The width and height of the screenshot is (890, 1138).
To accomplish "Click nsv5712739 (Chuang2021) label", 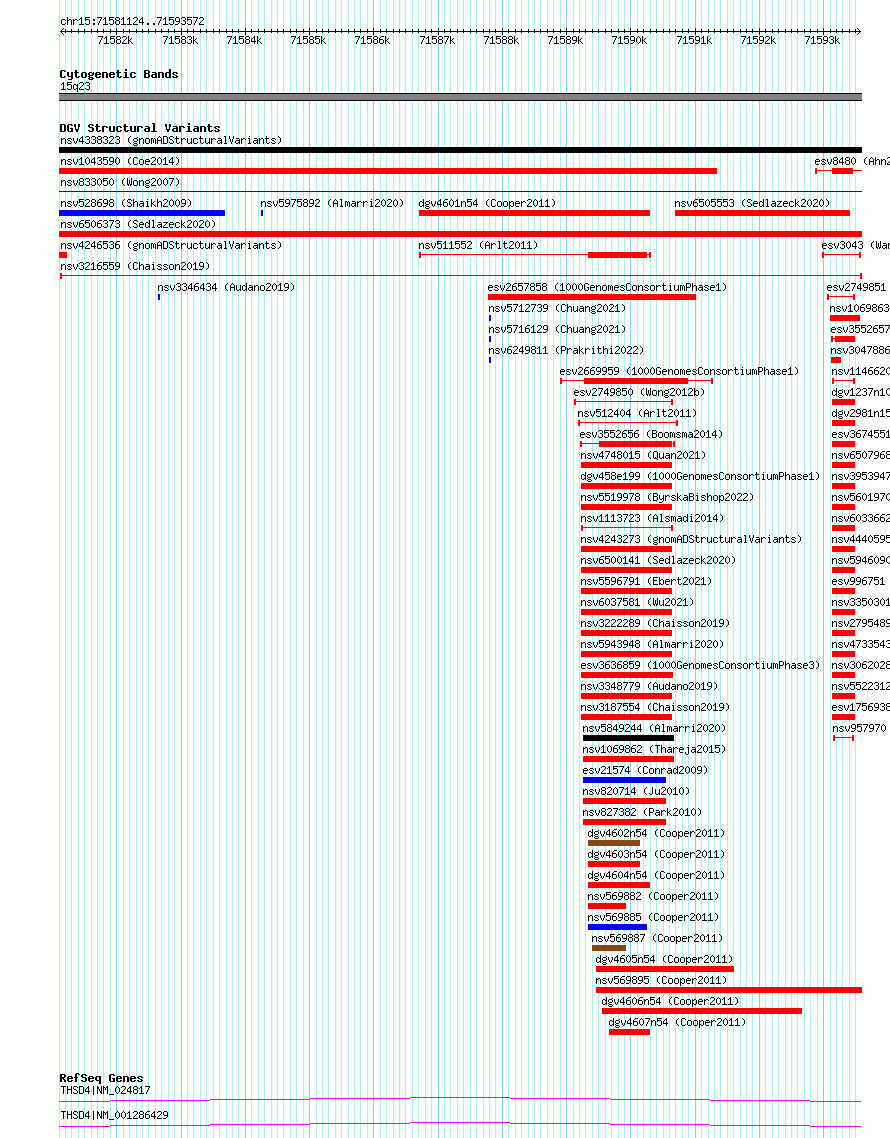I will tap(557, 308).
